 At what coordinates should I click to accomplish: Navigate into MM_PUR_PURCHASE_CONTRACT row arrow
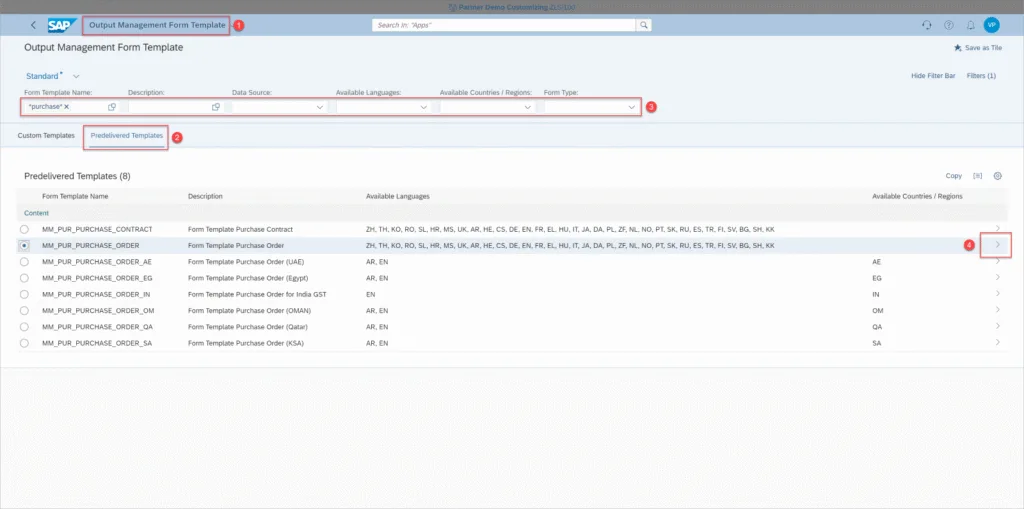click(x=997, y=229)
